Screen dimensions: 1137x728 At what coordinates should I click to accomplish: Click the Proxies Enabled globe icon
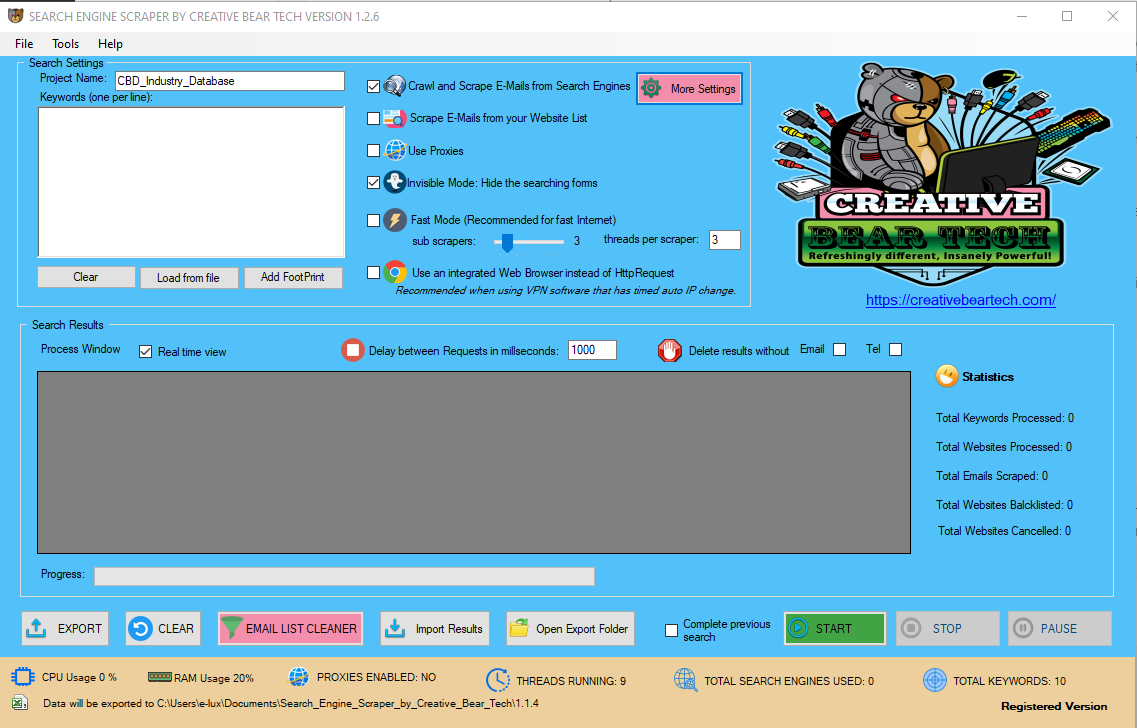299,677
